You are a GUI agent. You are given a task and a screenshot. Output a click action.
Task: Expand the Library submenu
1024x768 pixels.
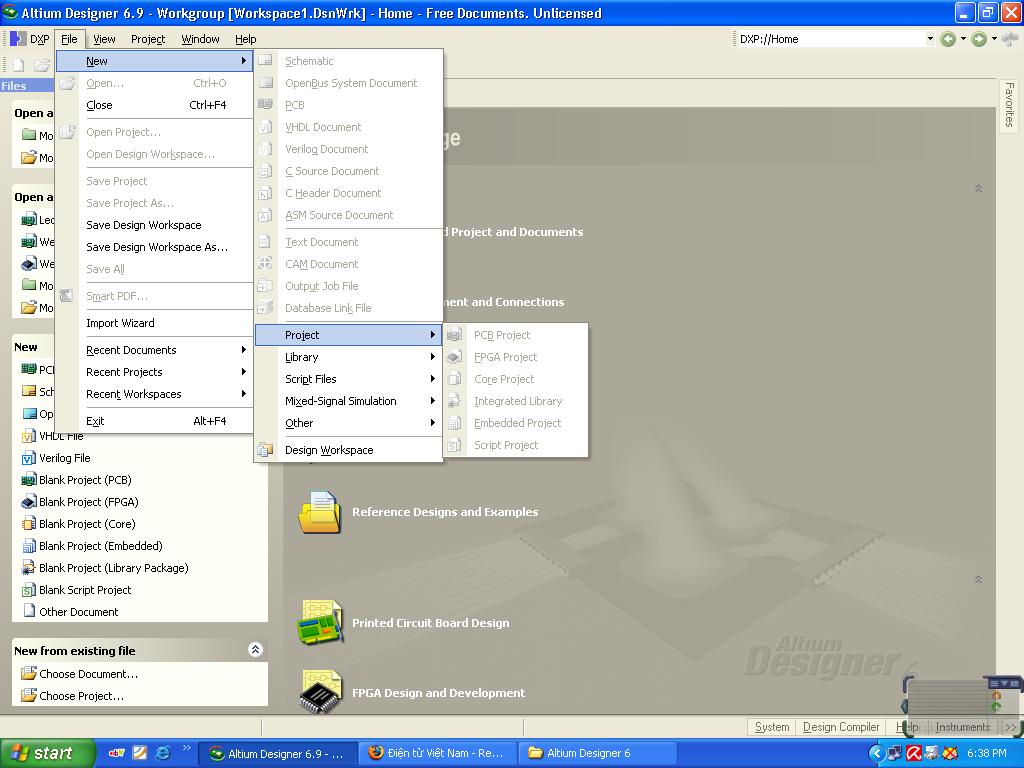coord(349,357)
